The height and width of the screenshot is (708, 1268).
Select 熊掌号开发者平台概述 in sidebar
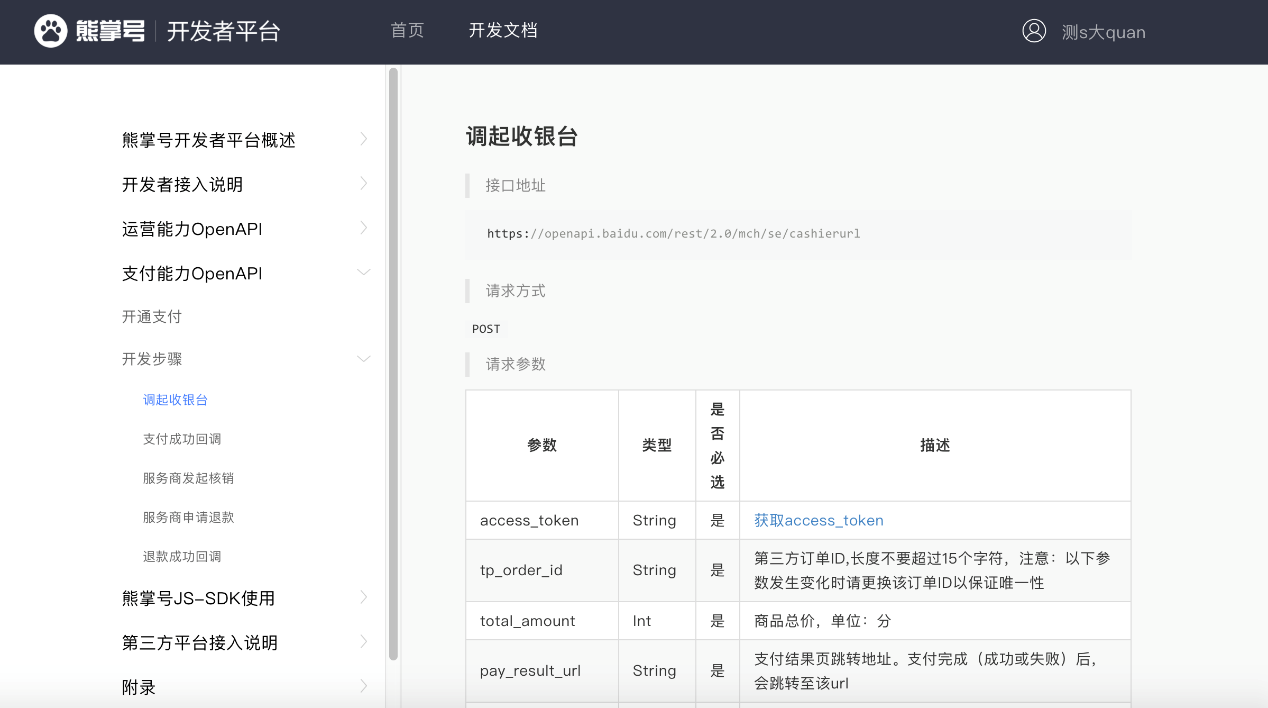point(209,140)
